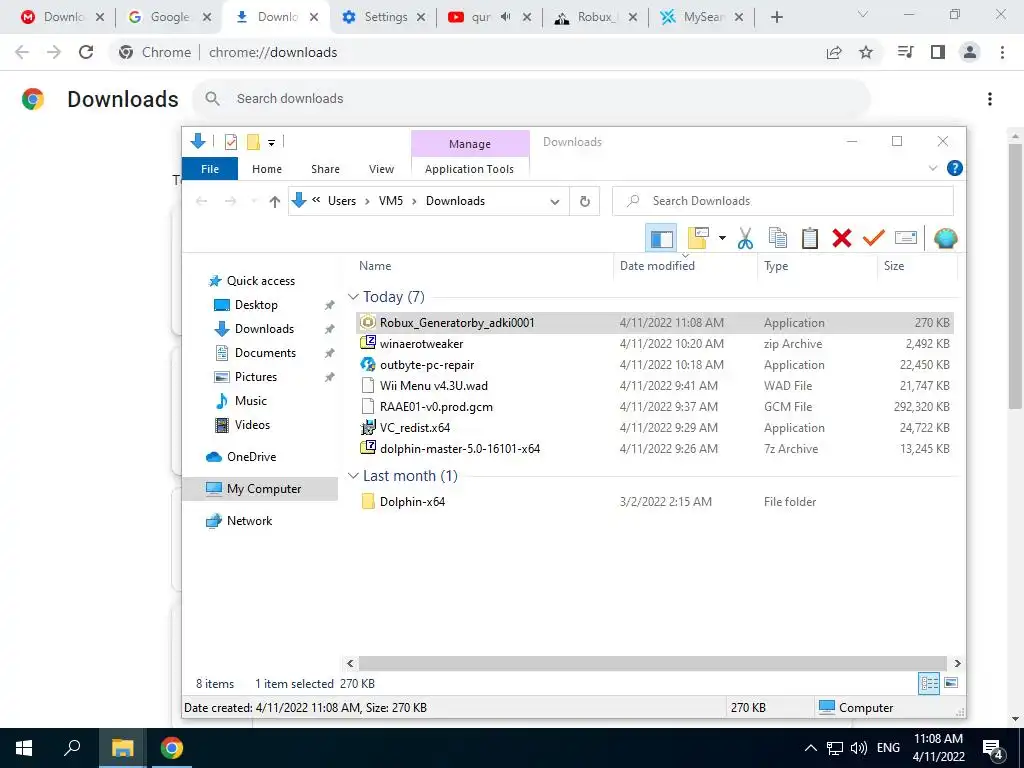
Task: Select dolphin-master-5.0-16101-x64 archive
Action: pos(654,449)
